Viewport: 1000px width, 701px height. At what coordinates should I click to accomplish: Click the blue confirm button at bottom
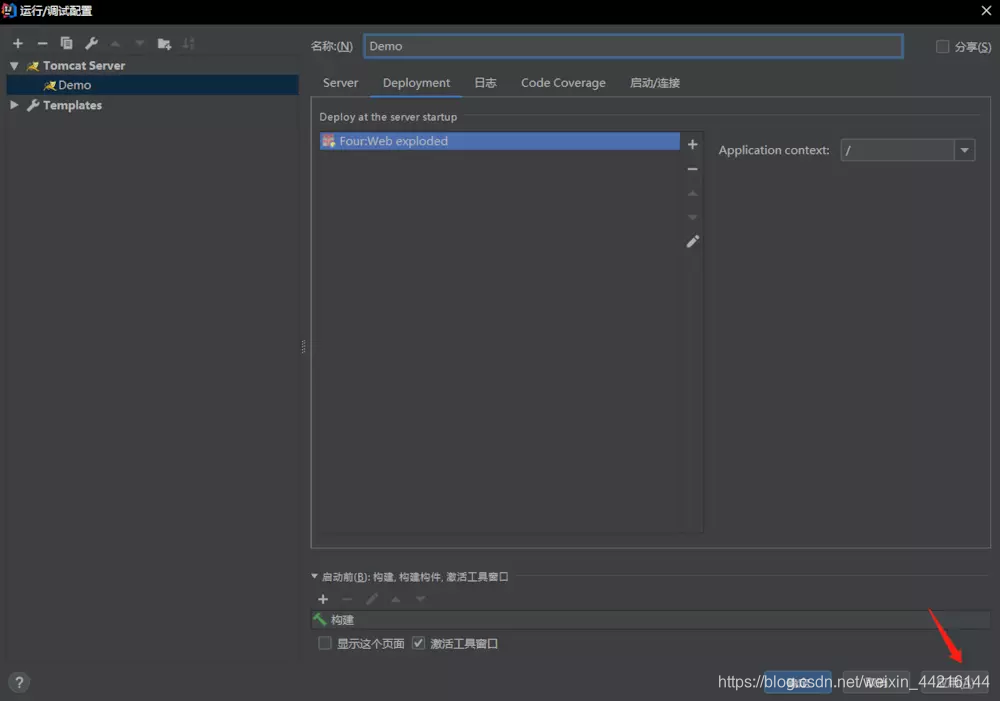click(798, 682)
